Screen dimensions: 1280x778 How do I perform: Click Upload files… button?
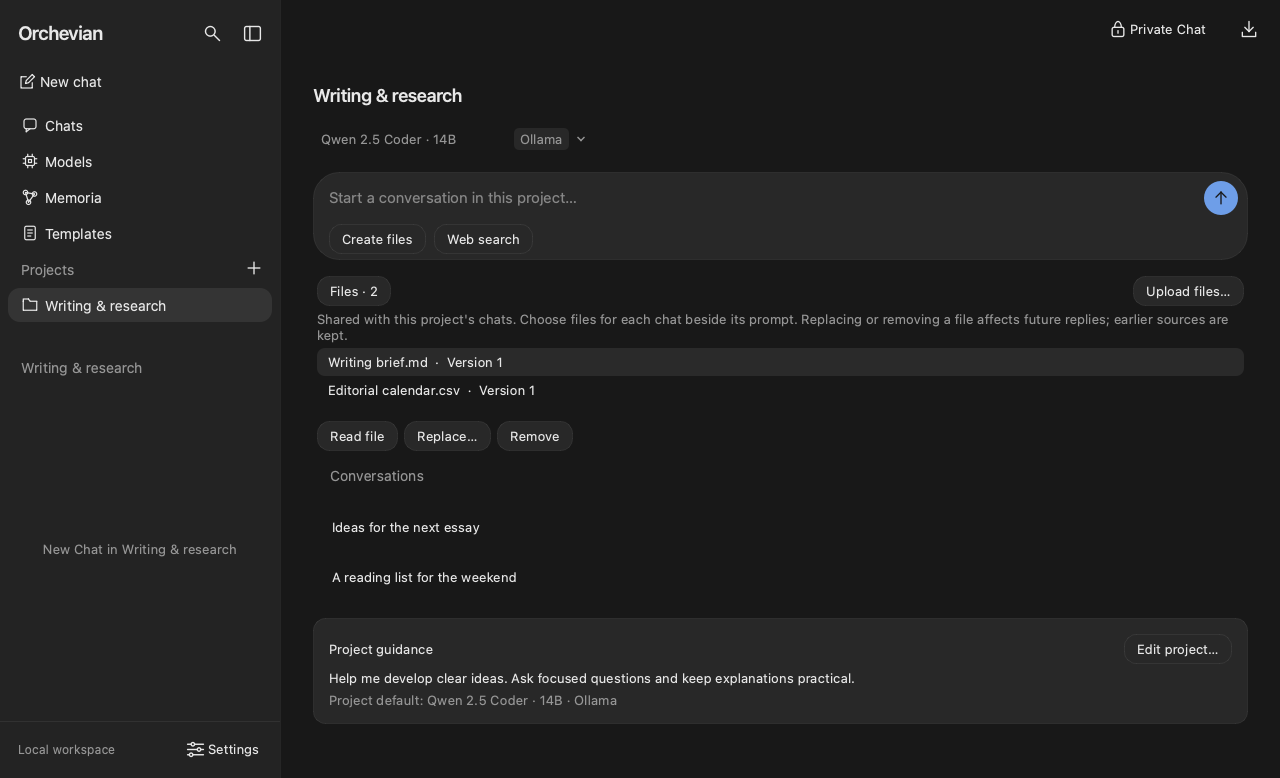coord(1188,291)
